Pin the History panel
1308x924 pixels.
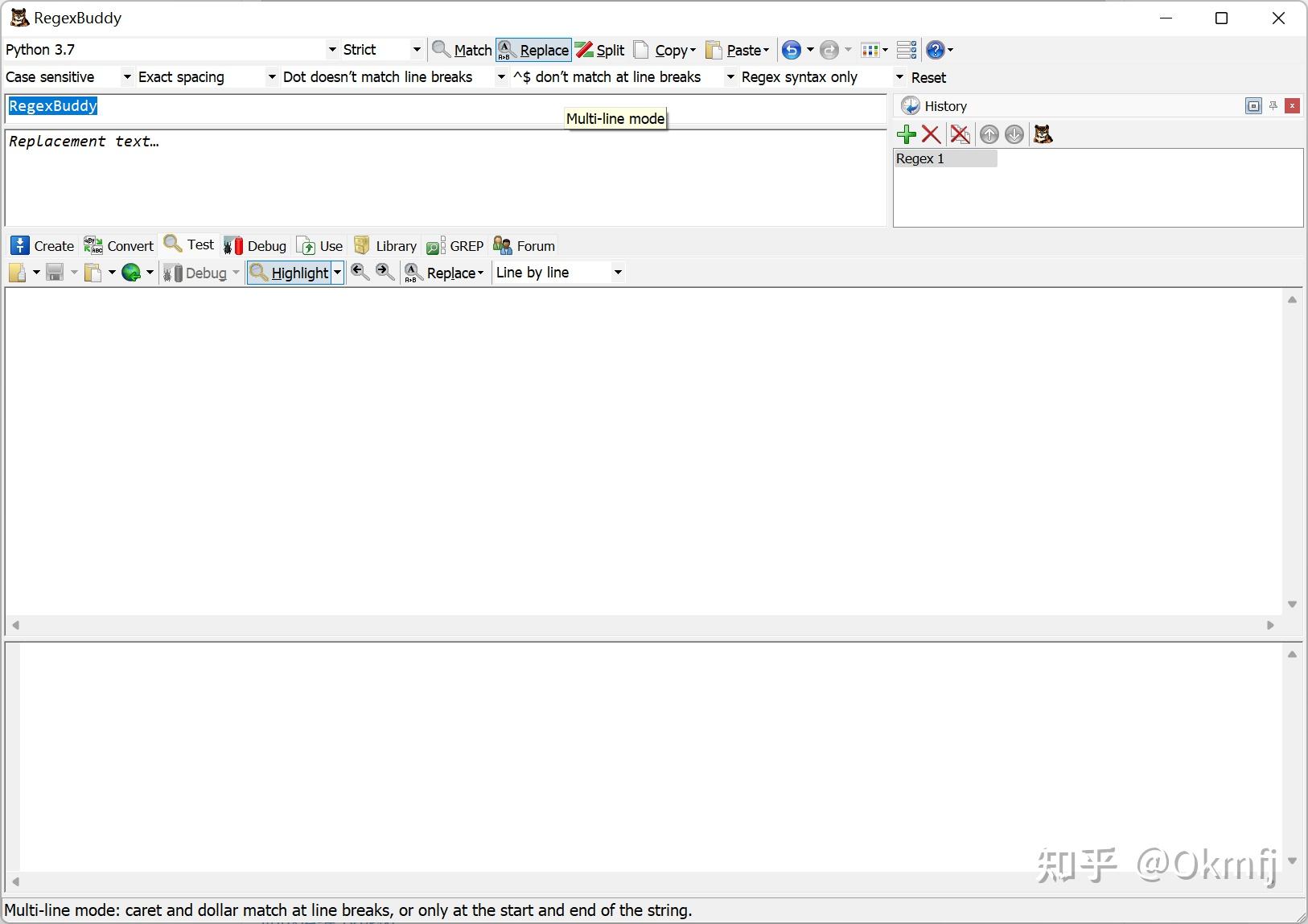[1273, 105]
